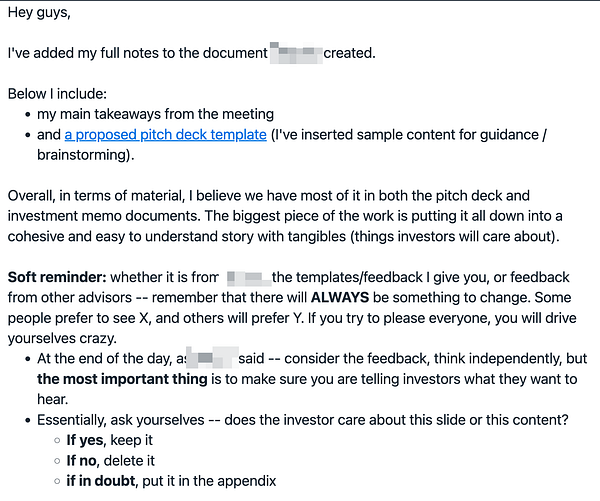Click the bullet point before "At the end of the day"
The image size is (600, 501).
[28, 359]
